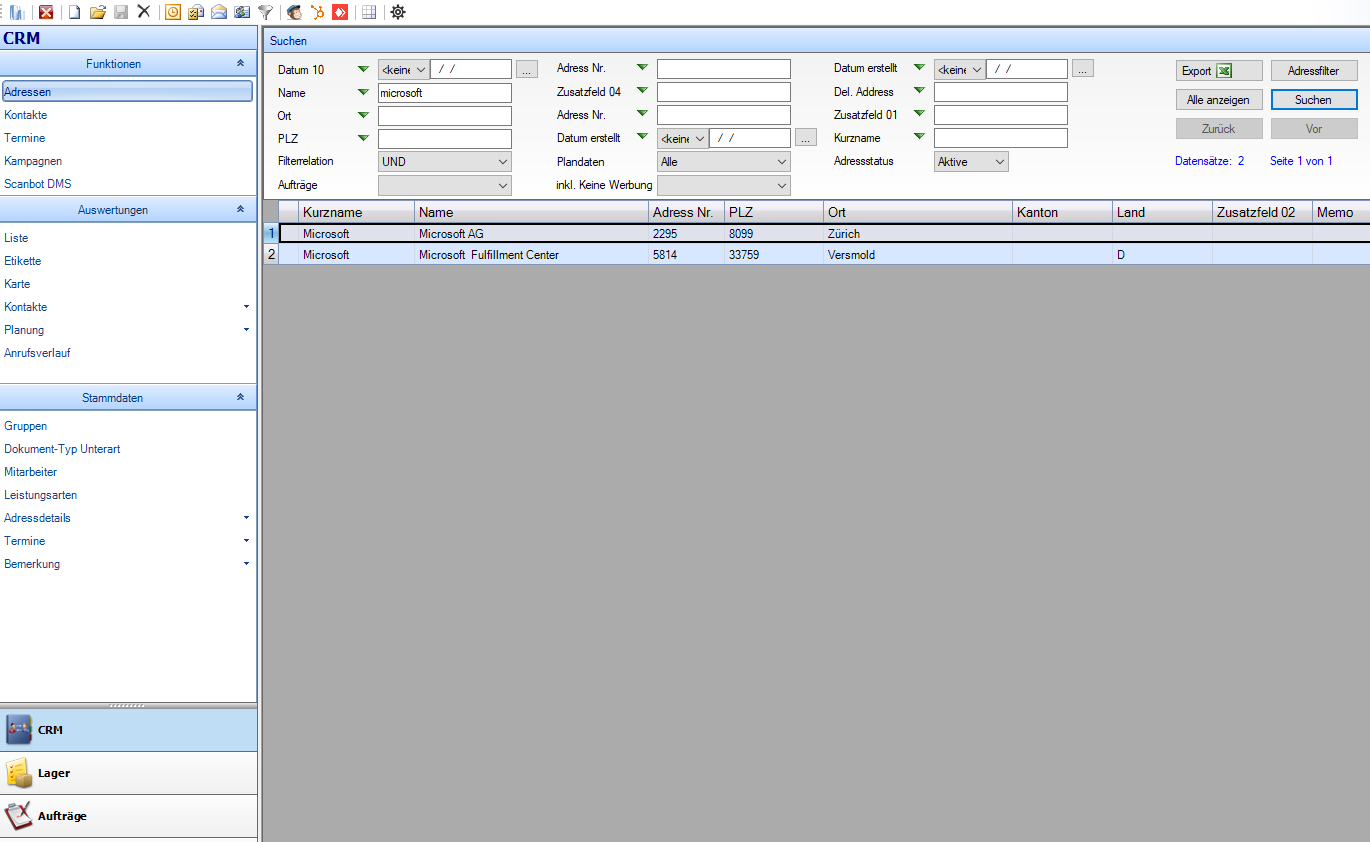Click the red square diamond icon
The image size is (1370, 842).
pos(340,12)
